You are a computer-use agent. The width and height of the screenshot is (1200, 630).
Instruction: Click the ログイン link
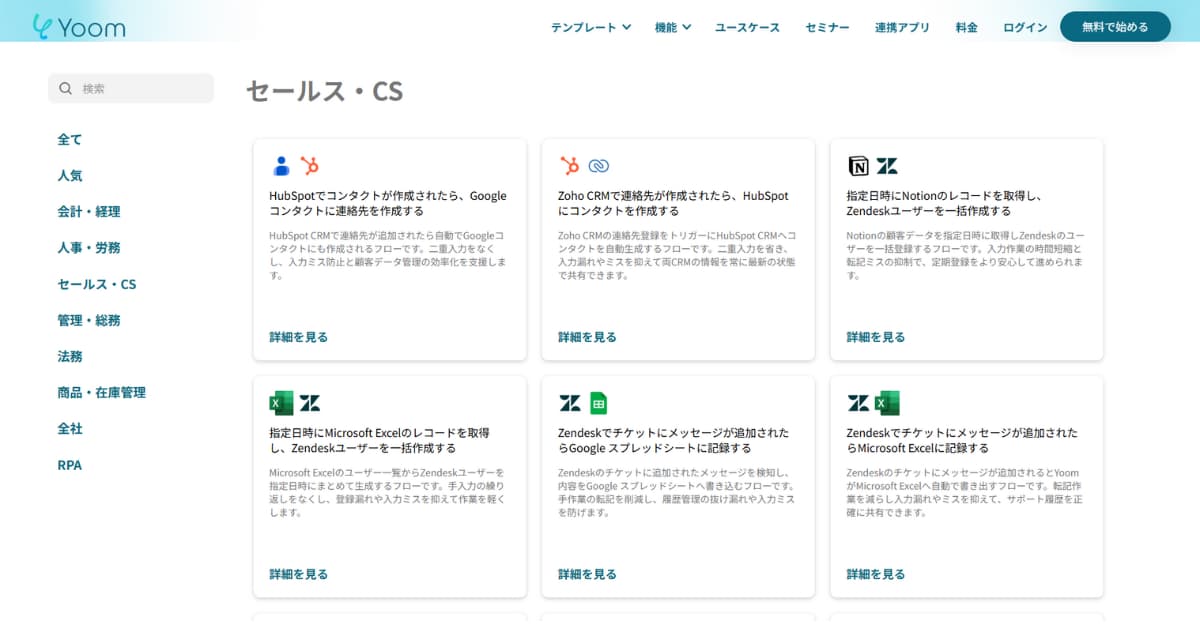1025,27
